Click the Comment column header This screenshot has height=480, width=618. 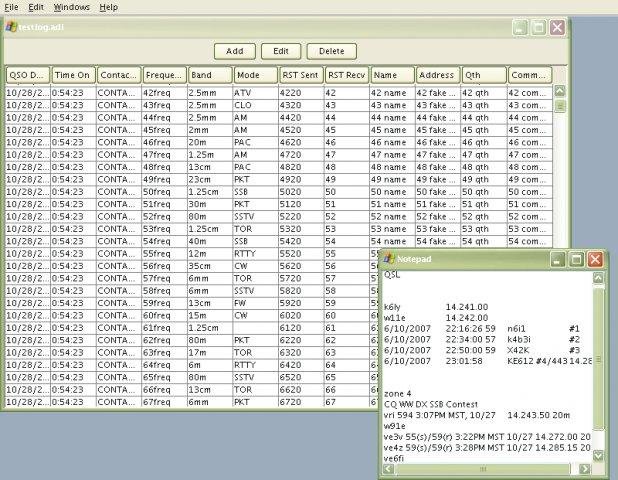(530, 75)
